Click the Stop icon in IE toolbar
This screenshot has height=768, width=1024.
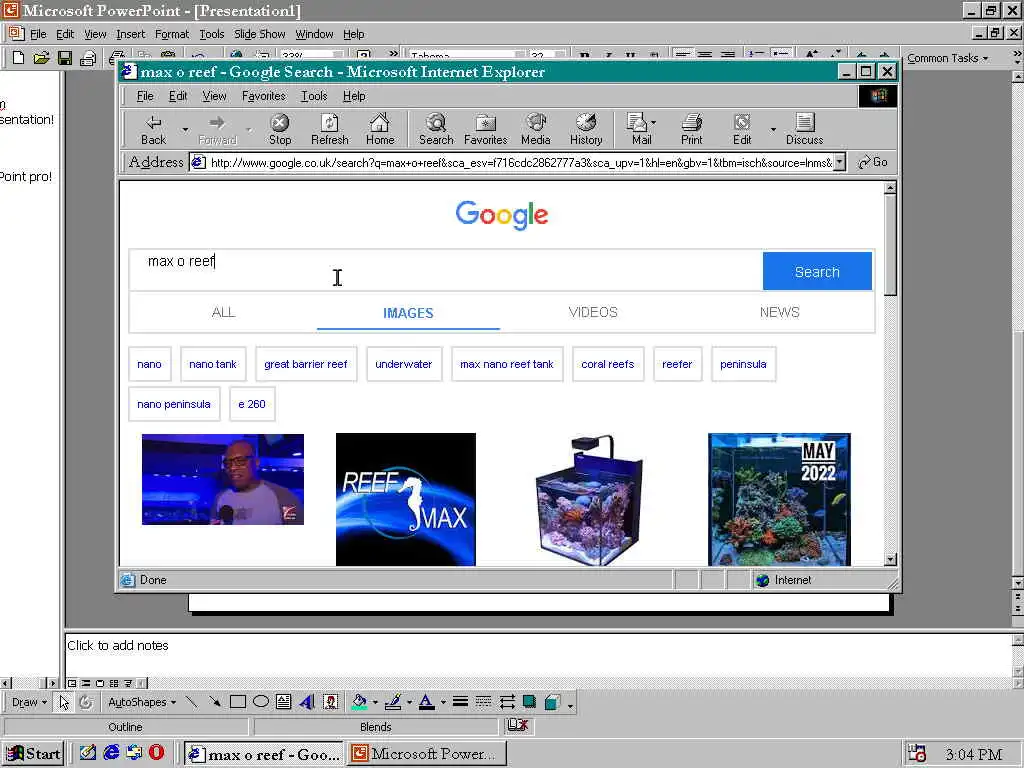point(280,129)
